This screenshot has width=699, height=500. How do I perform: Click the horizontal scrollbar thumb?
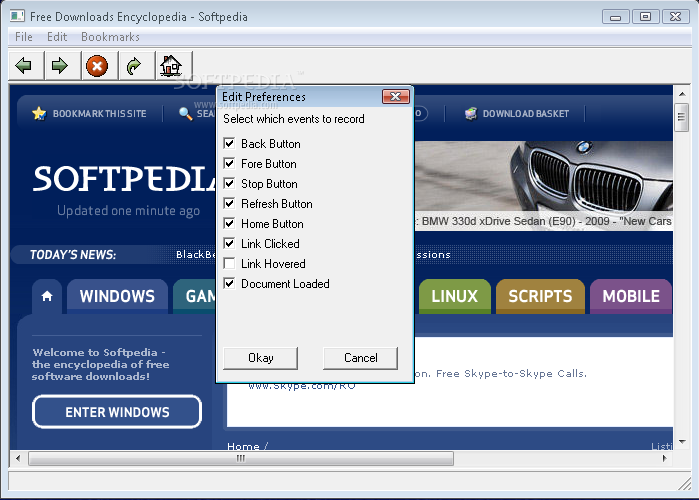[241, 458]
